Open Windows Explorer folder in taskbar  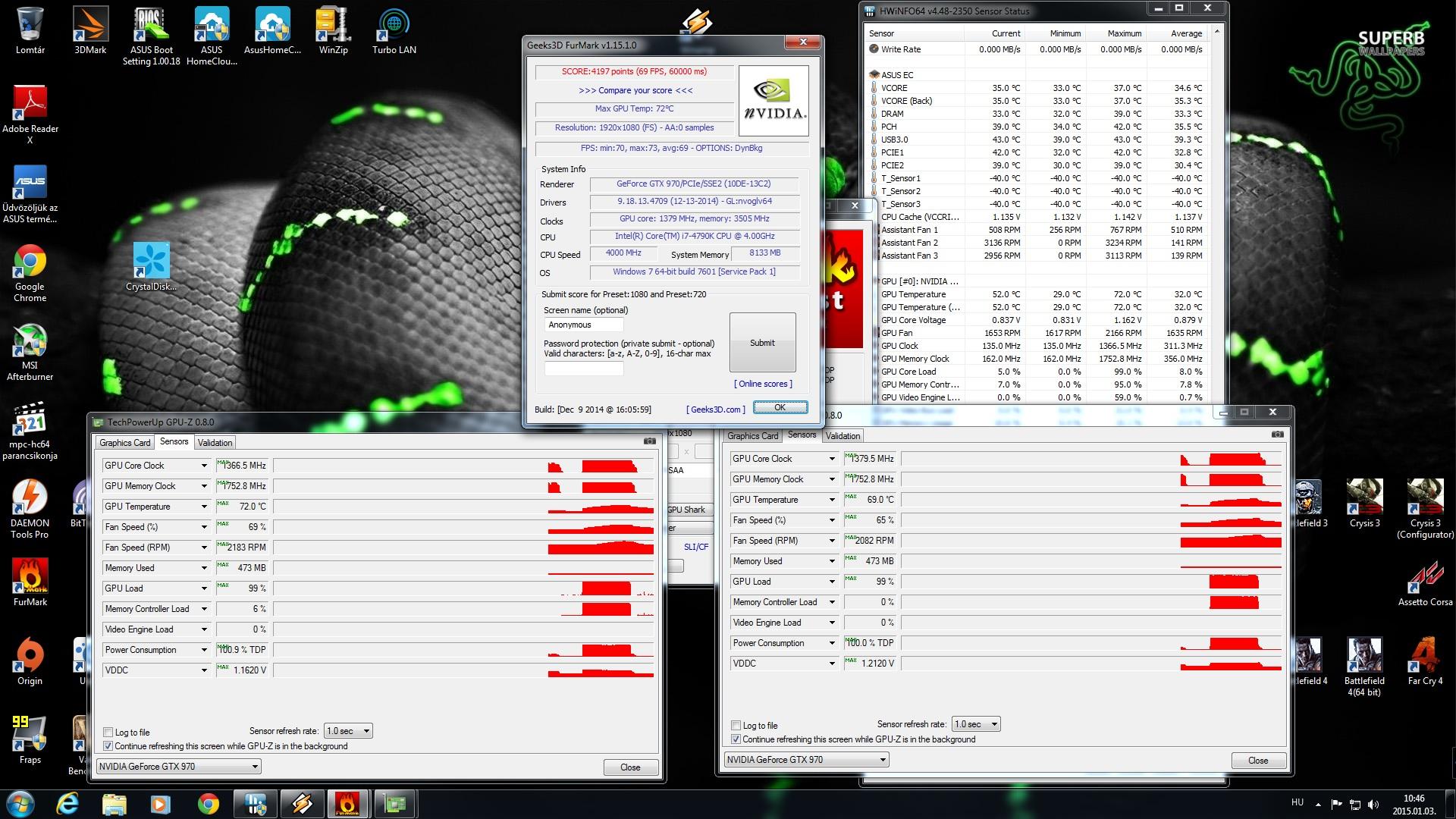point(115,803)
